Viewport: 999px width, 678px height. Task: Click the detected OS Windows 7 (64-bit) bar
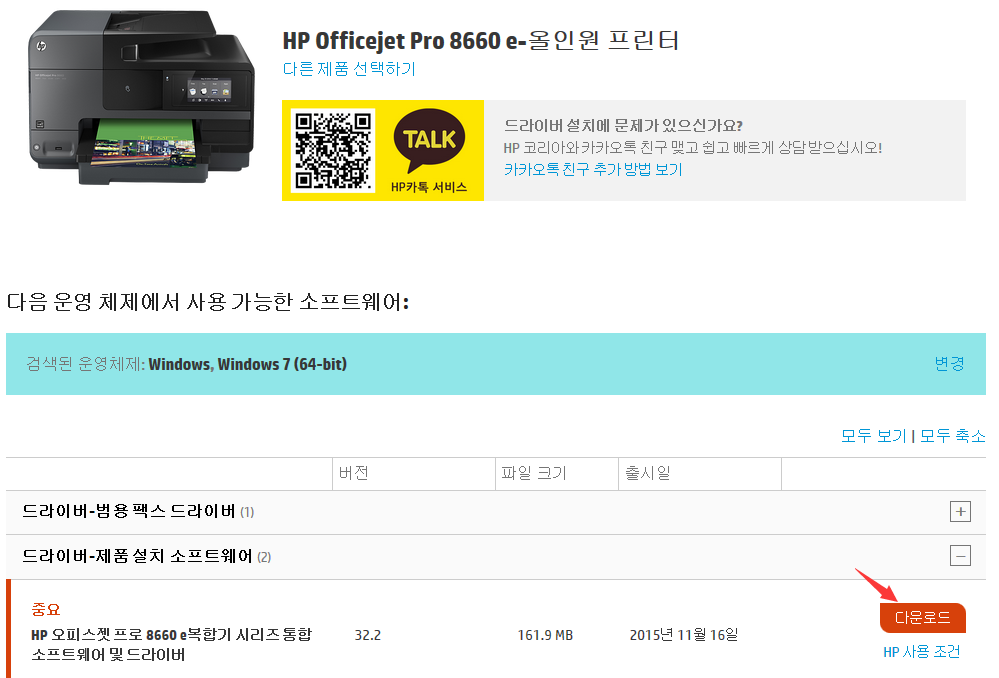496,364
